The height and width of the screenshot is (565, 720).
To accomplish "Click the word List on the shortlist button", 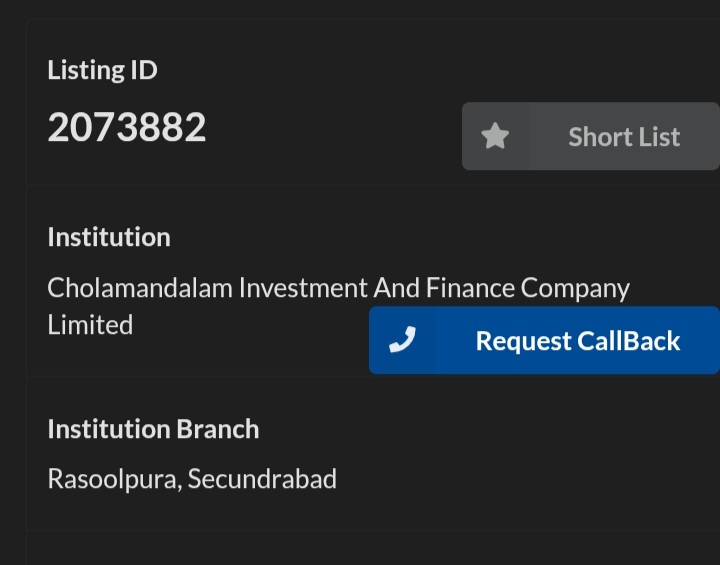I will point(659,137).
